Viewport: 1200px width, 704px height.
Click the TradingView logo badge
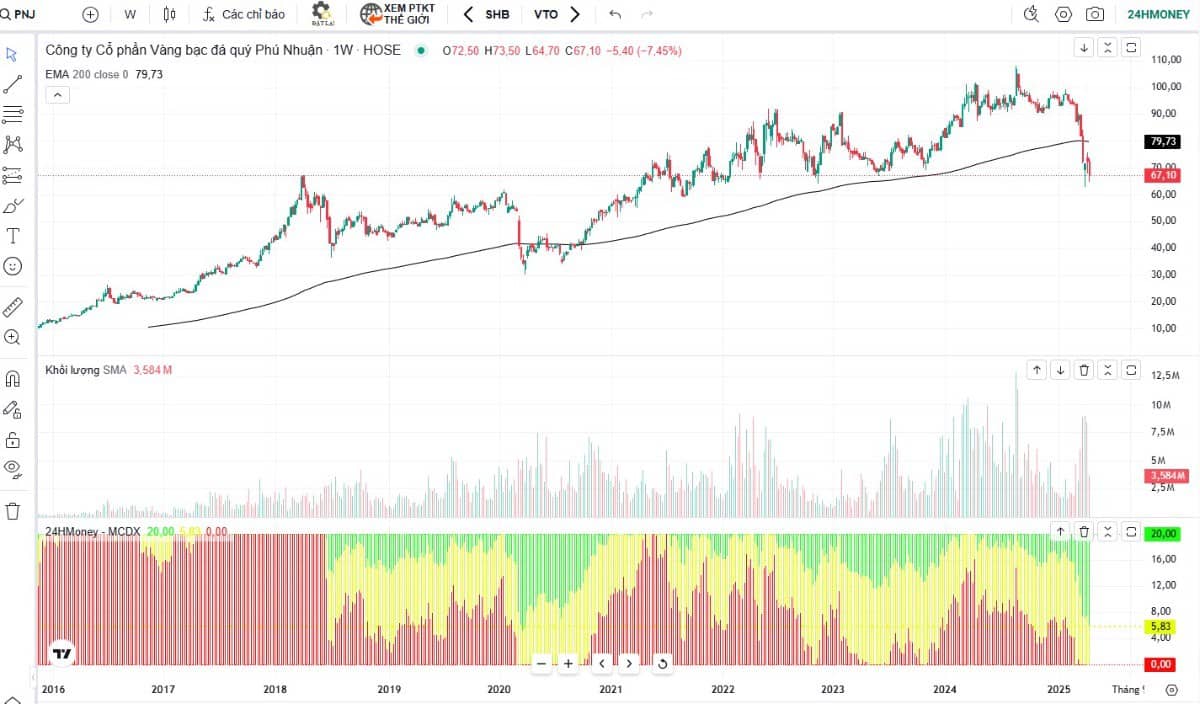(x=63, y=654)
